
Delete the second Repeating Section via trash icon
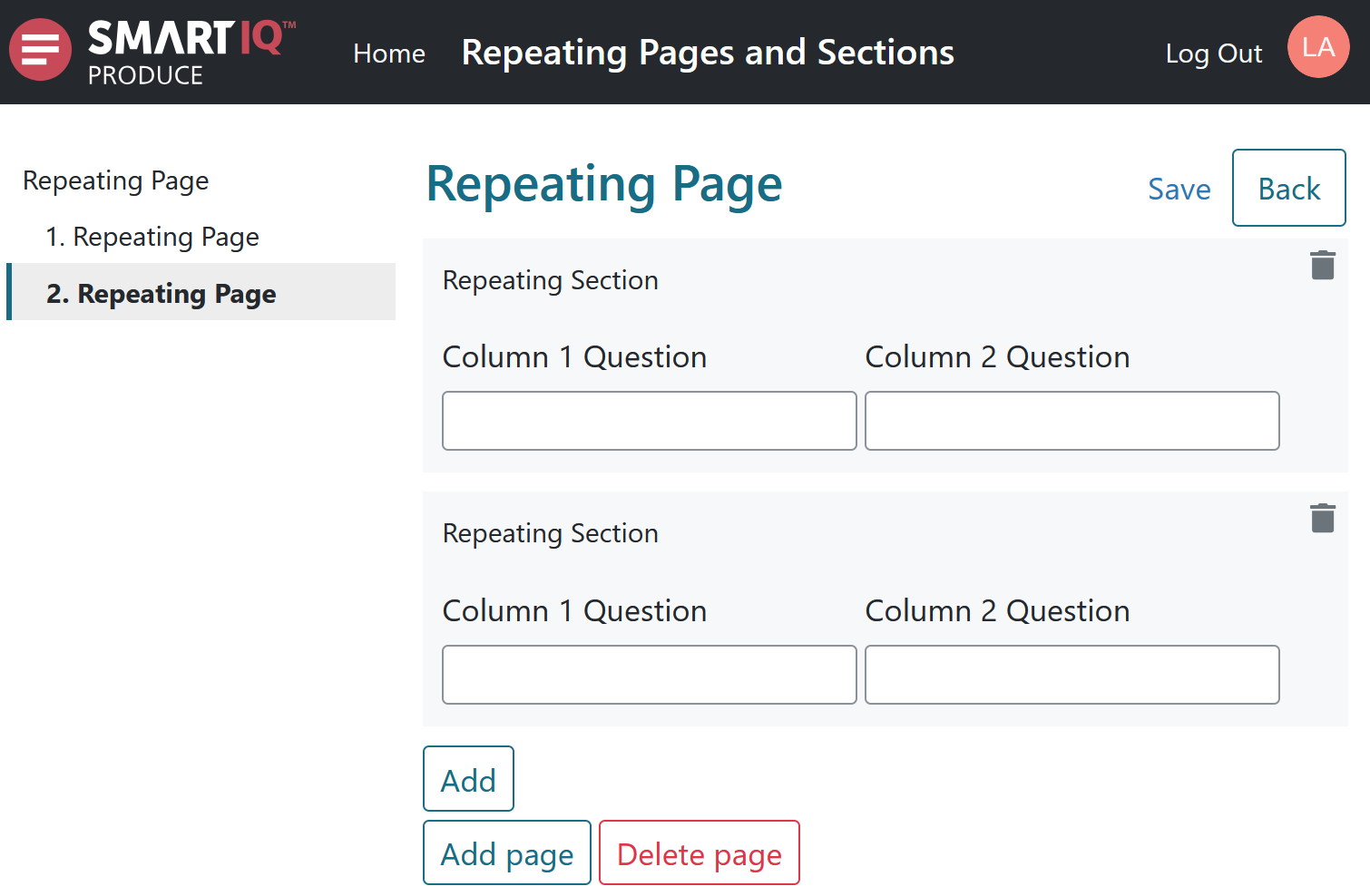(1322, 518)
